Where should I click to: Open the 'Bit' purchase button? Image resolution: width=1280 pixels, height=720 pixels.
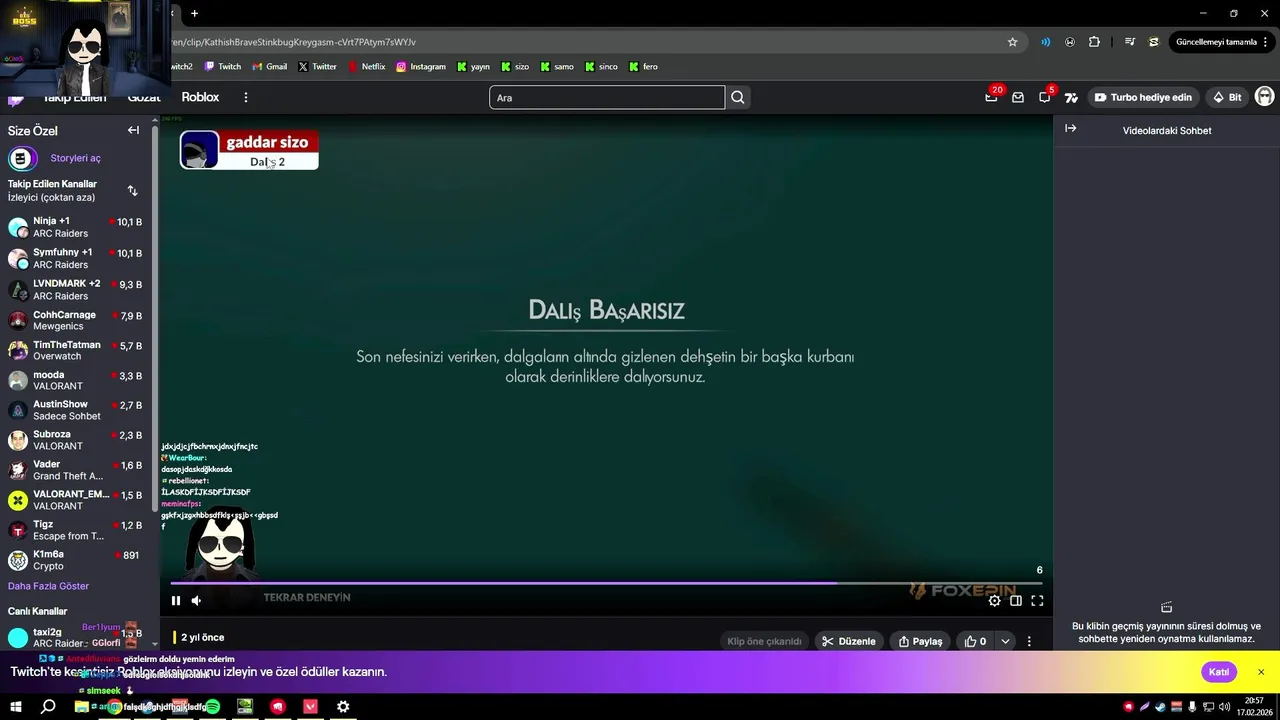click(1227, 97)
